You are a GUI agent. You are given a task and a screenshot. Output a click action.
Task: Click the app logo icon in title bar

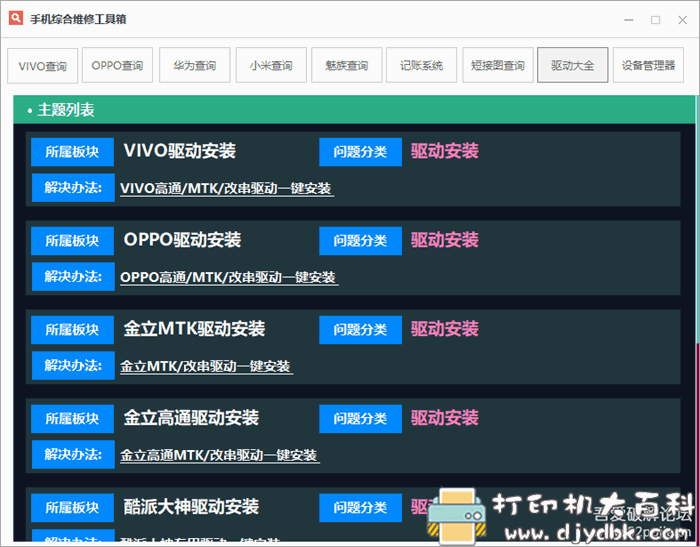[16, 18]
